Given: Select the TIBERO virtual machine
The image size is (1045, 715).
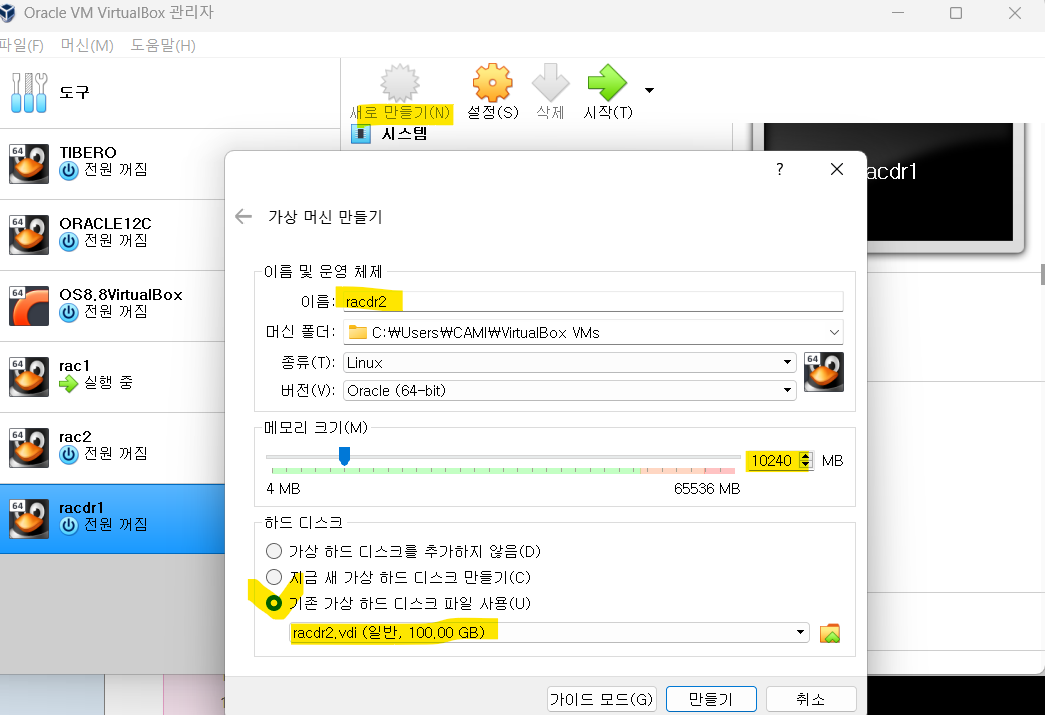Looking at the screenshot, I should 112,164.
